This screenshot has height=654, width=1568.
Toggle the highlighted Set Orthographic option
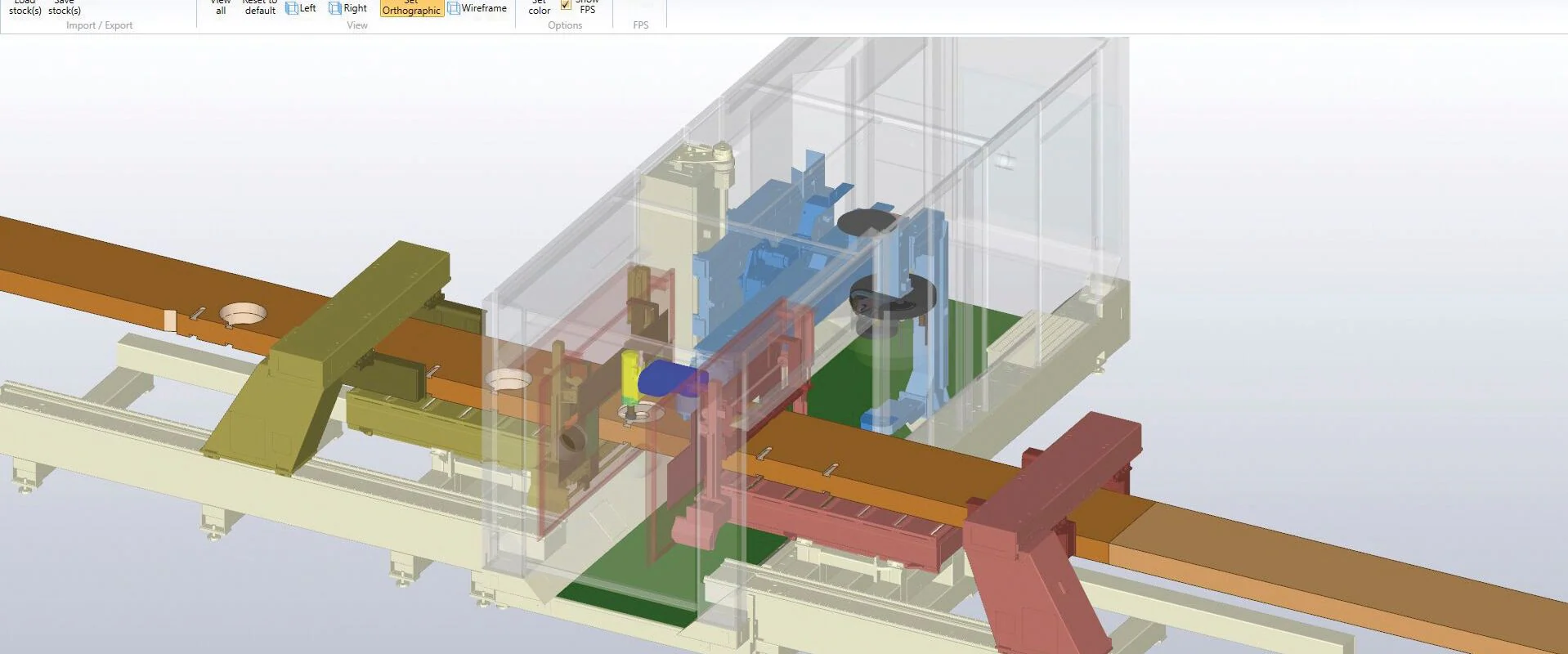click(411, 9)
